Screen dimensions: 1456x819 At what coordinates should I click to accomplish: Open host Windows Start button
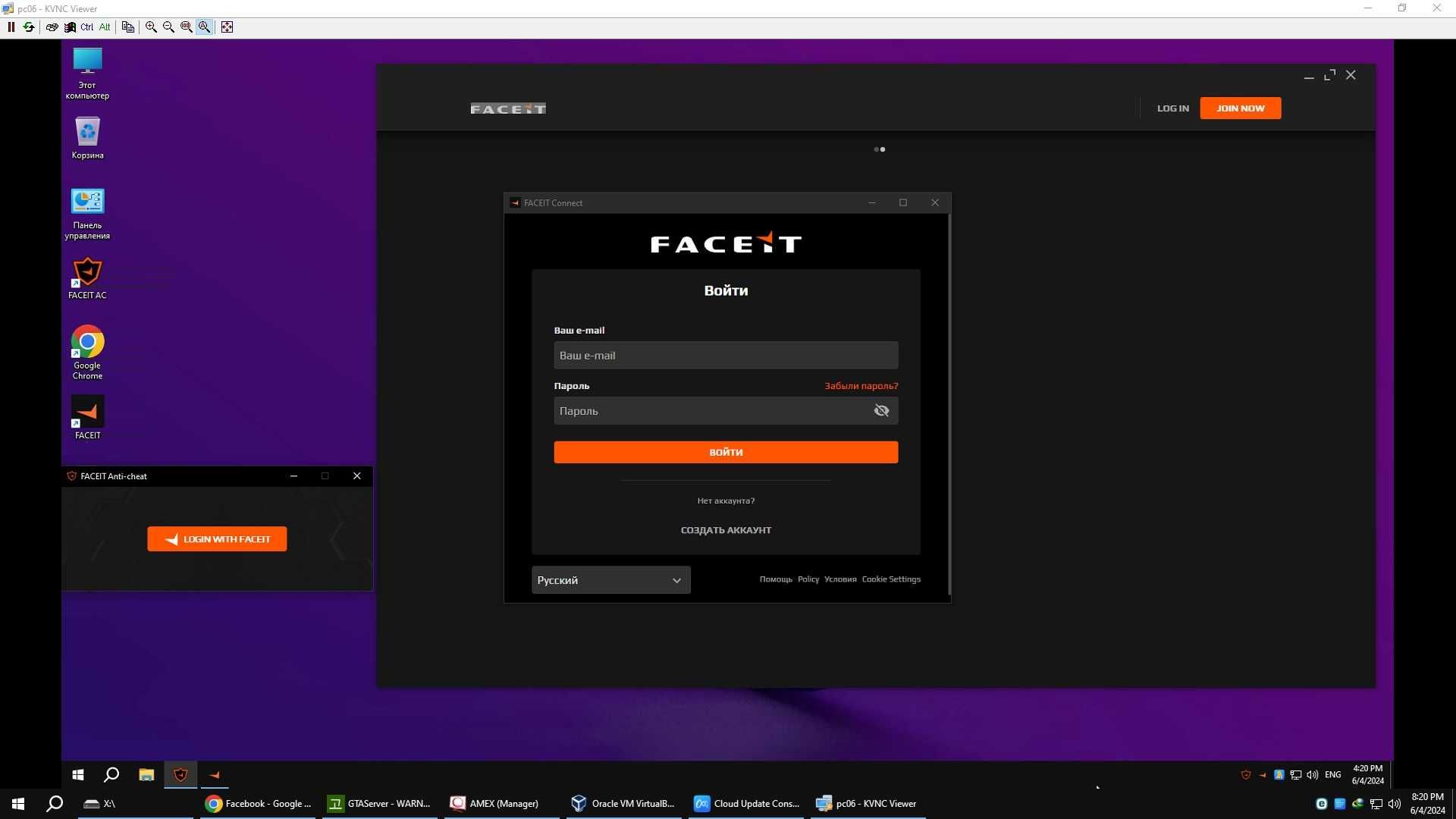click(x=18, y=803)
